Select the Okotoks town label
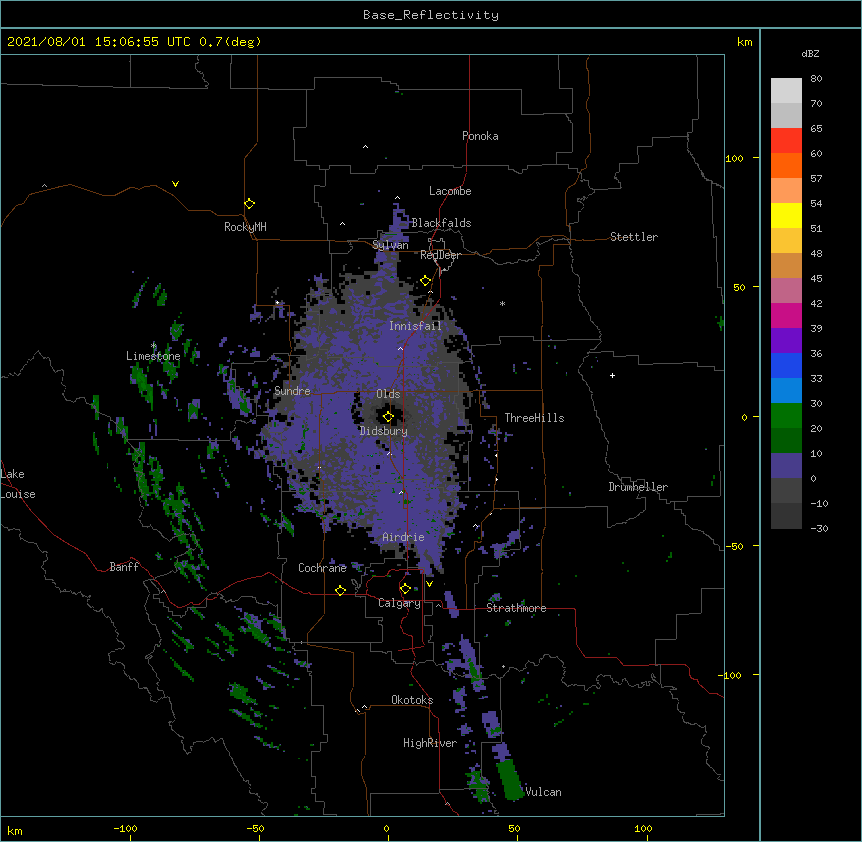Screen dimensions: 862x842 pyautogui.click(x=412, y=700)
